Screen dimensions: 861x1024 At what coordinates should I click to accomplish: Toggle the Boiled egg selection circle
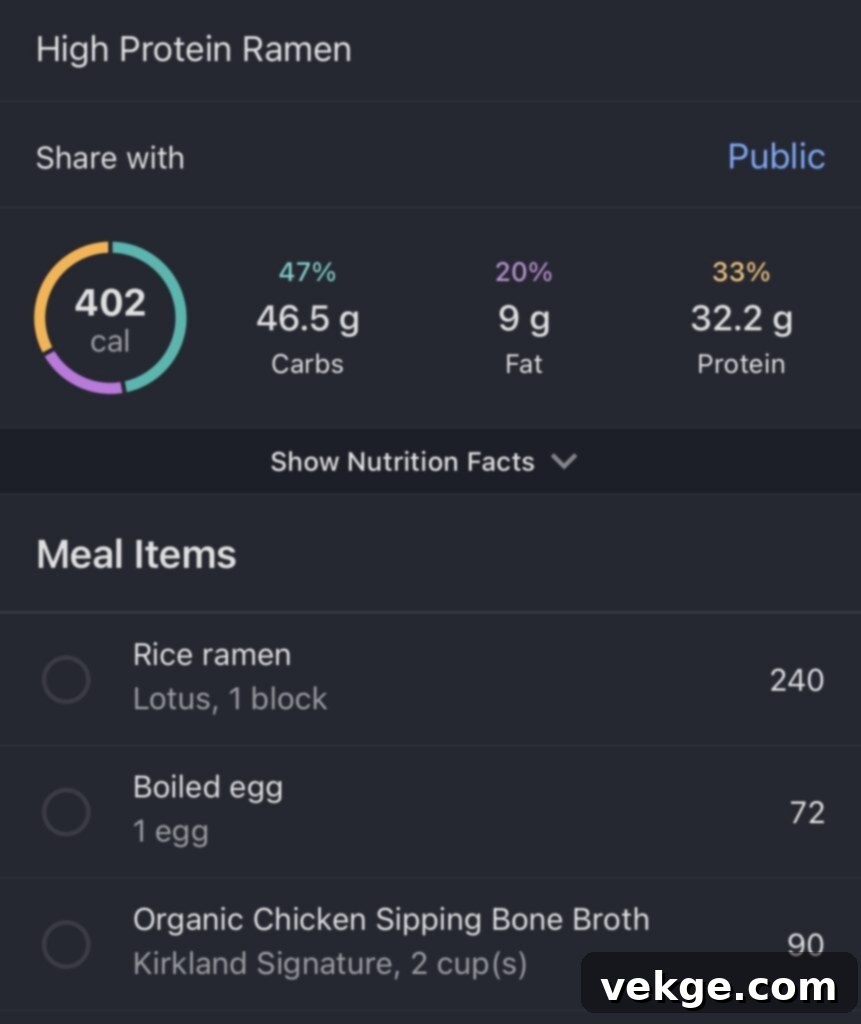pyautogui.click(x=66, y=812)
